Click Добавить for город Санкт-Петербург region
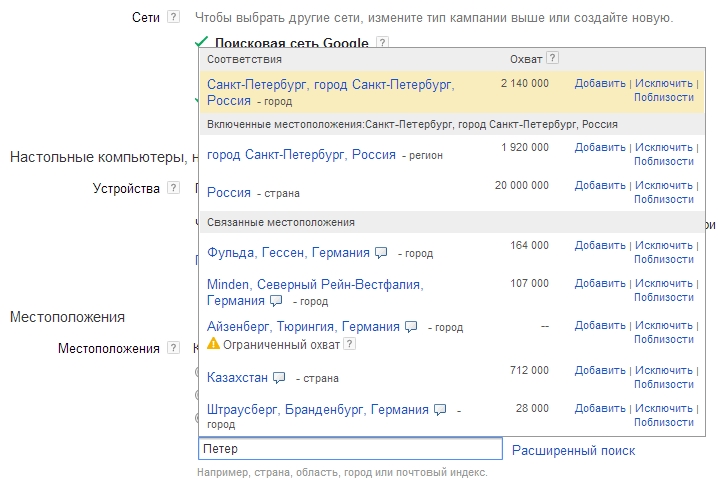This screenshot has width=720, height=483. click(x=600, y=147)
